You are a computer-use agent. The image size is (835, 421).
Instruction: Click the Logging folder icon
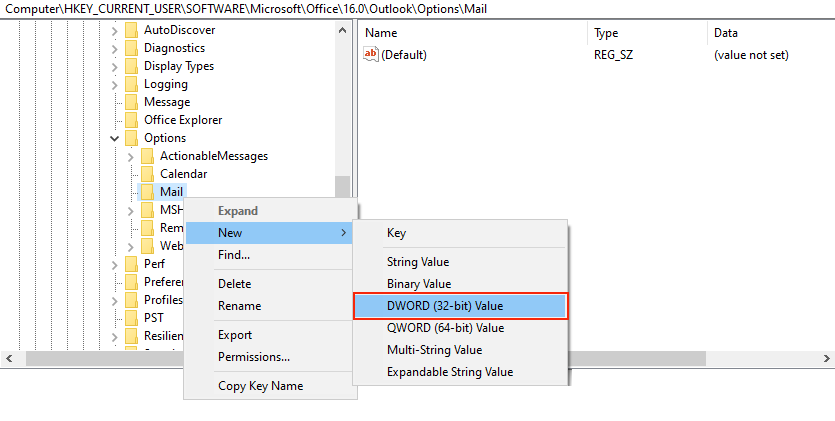click(x=130, y=84)
